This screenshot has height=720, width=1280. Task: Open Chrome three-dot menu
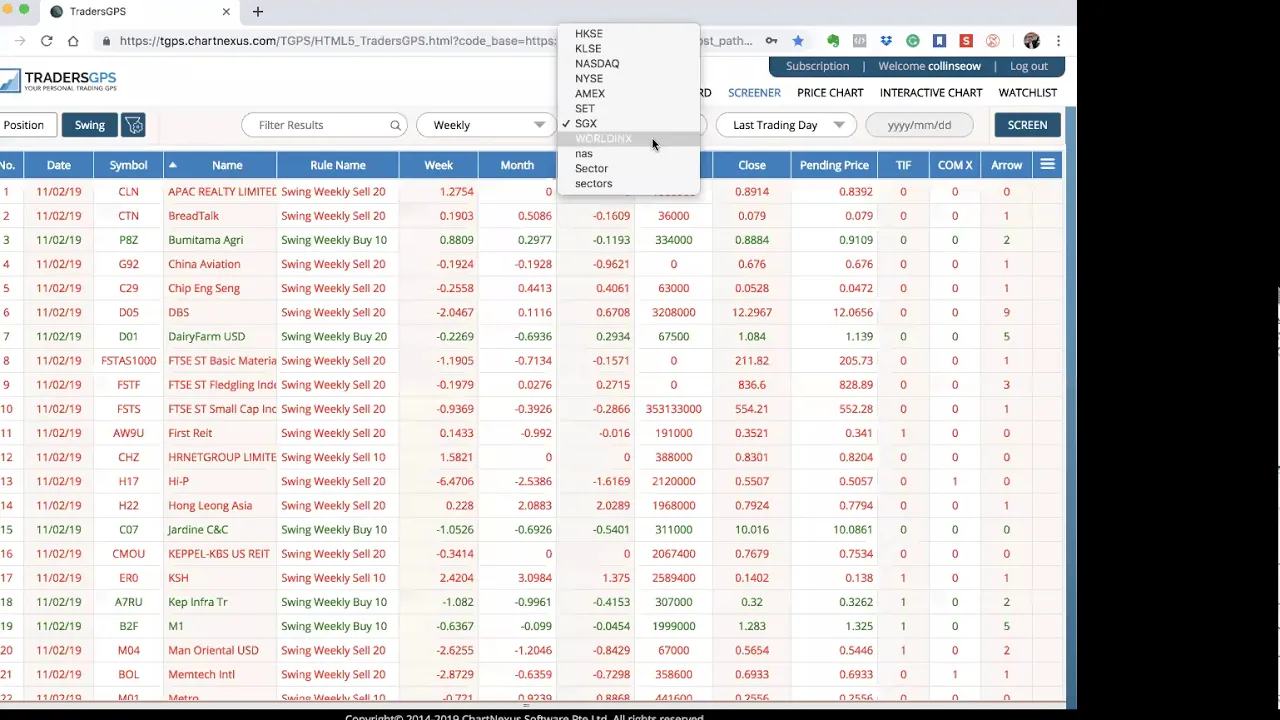[x=1058, y=41]
